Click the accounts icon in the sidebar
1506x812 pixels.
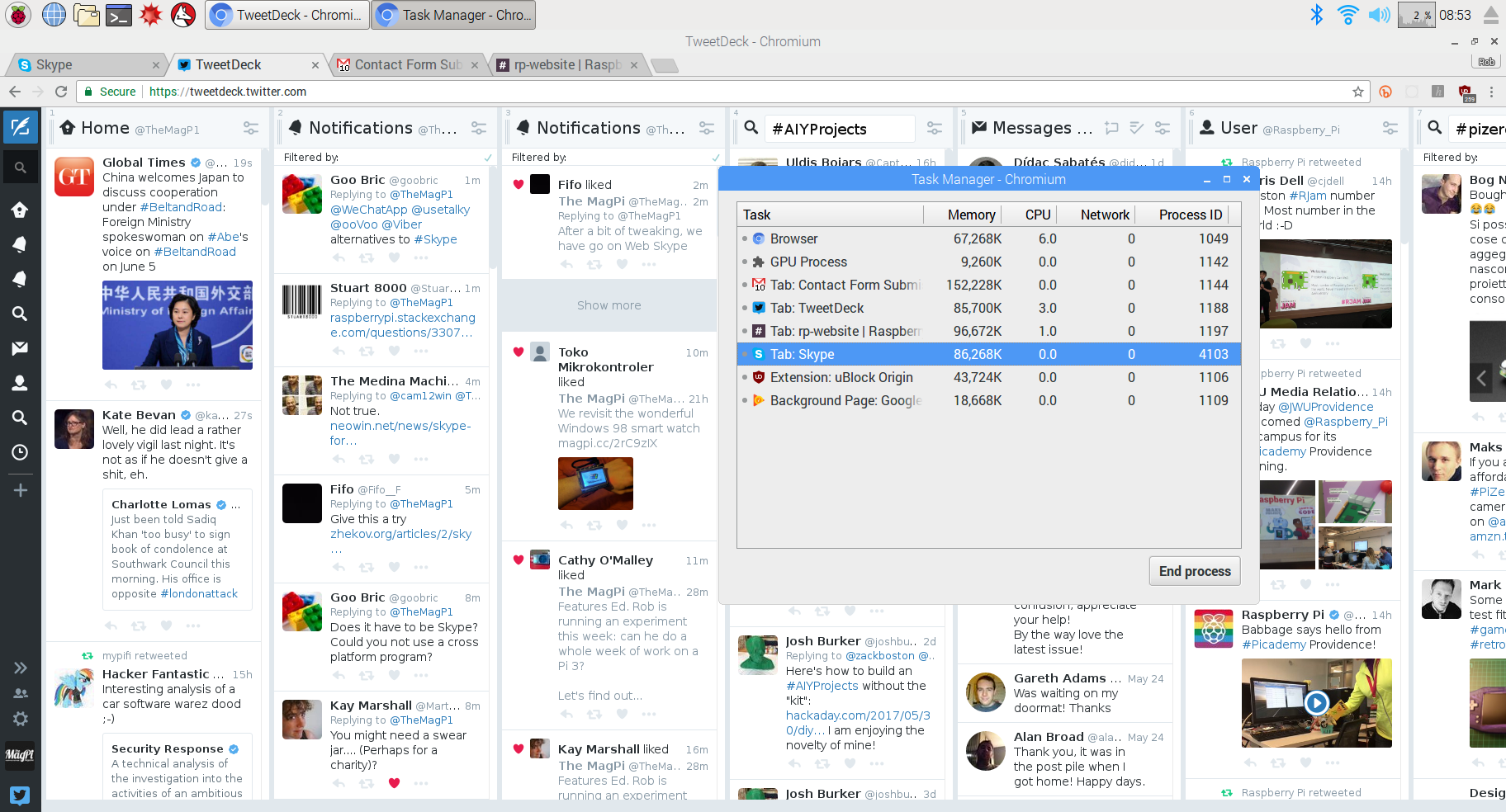(x=21, y=693)
